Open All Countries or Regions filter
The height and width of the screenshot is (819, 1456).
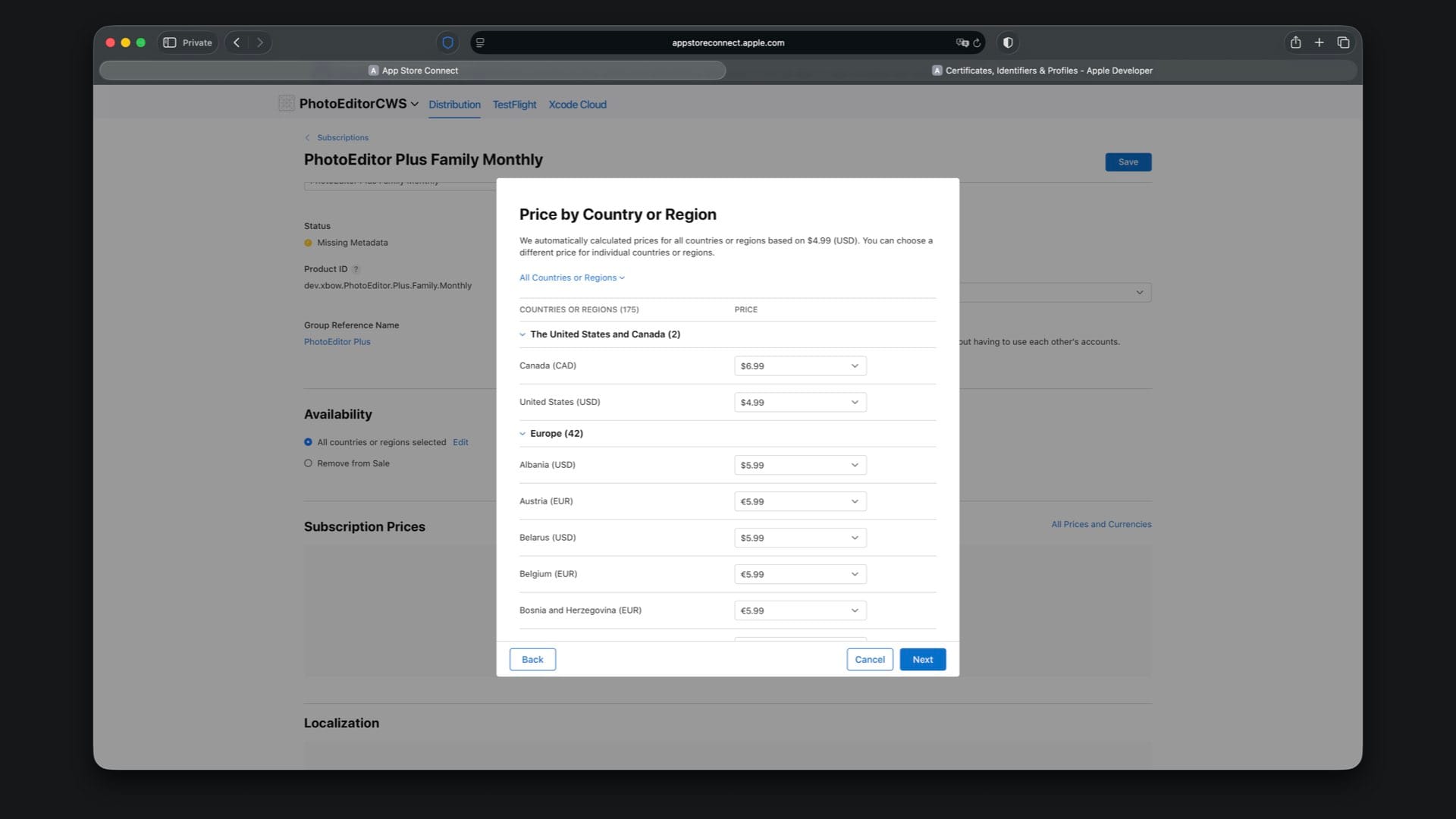coord(572,278)
